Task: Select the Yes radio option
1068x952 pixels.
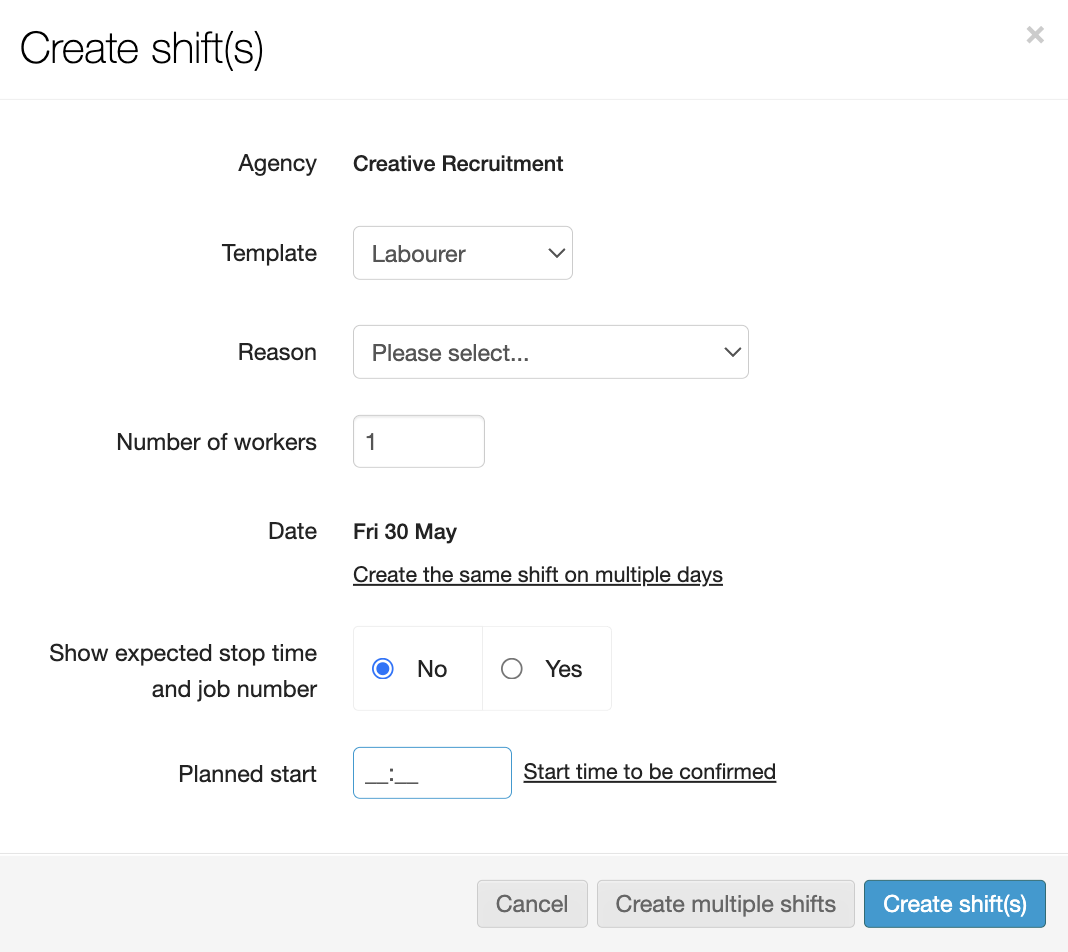Action: coord(512,669)
